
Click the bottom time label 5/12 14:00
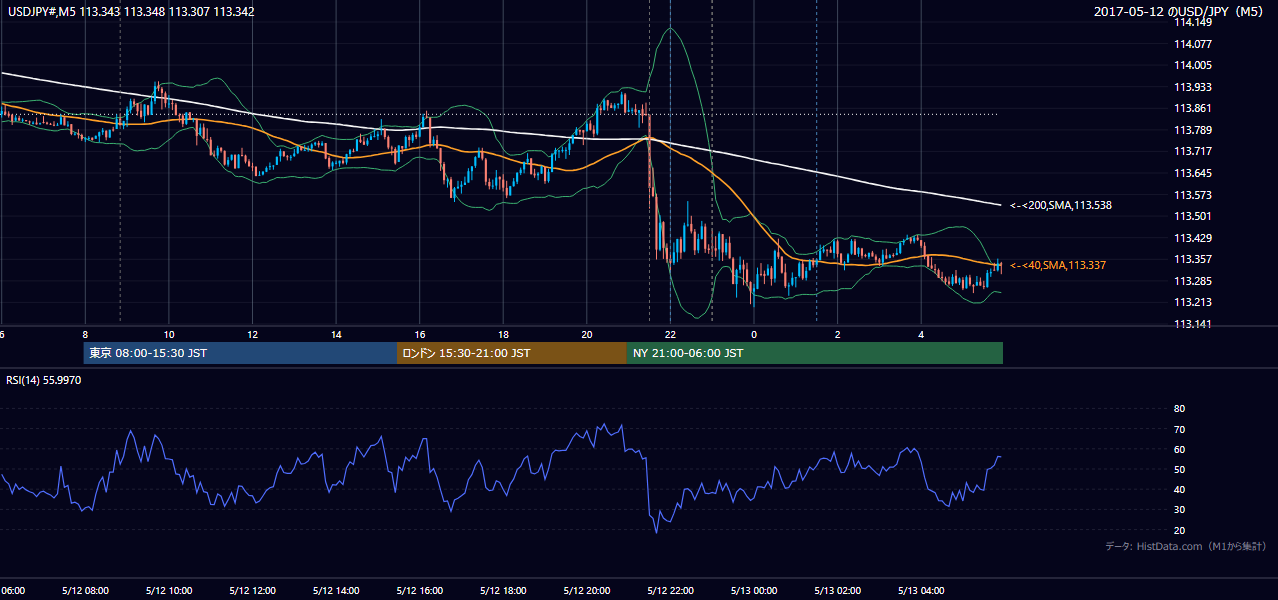coord(335,590)
